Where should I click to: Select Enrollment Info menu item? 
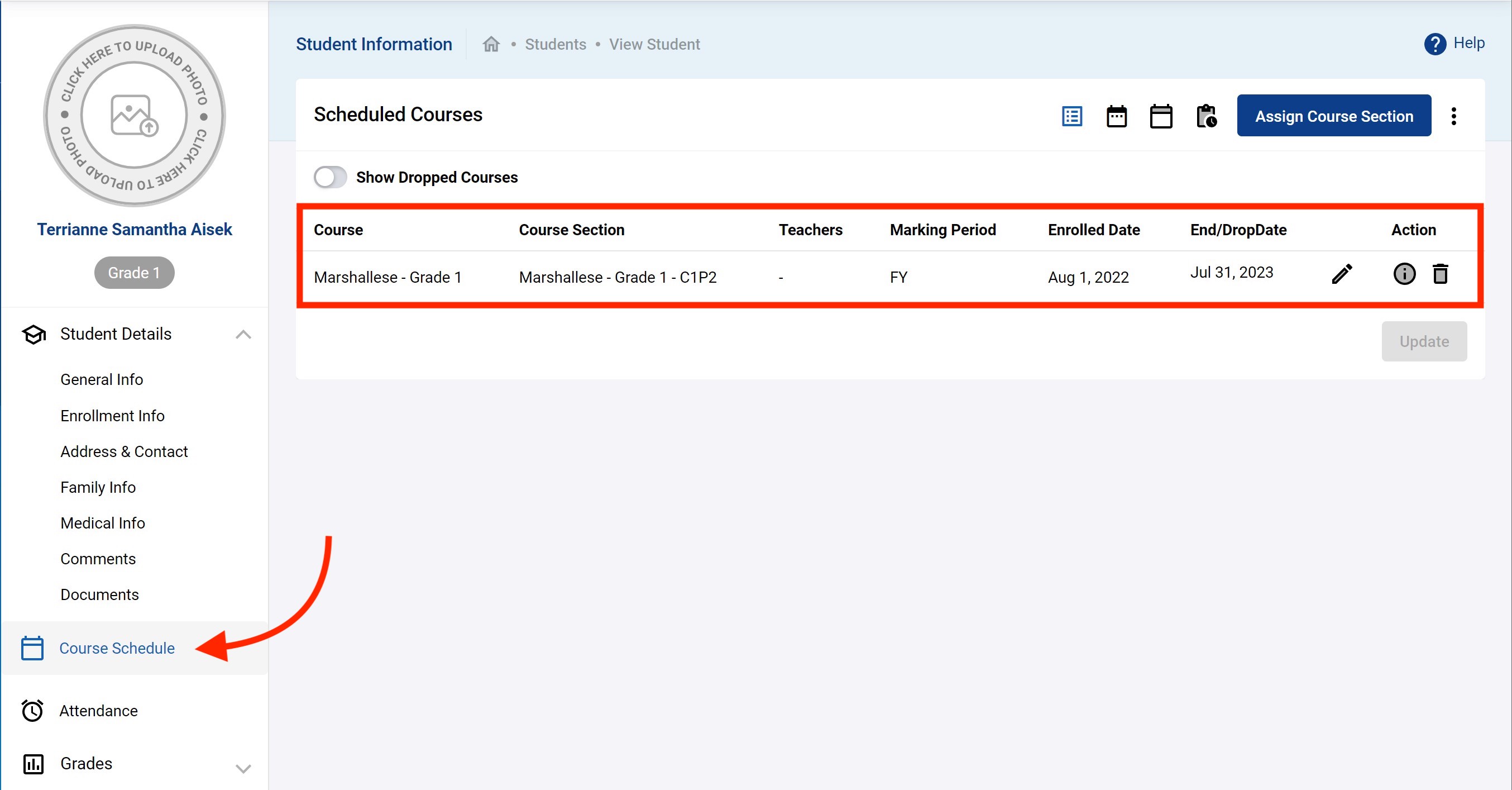112,415
